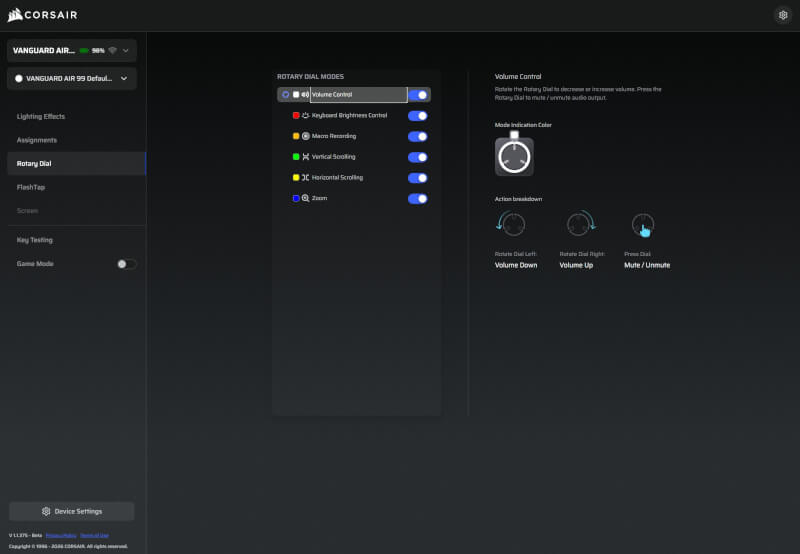Viewport: 800px width, 554px height.
Task: Click the white profile dot icon
Action: [x=19, y=79]
